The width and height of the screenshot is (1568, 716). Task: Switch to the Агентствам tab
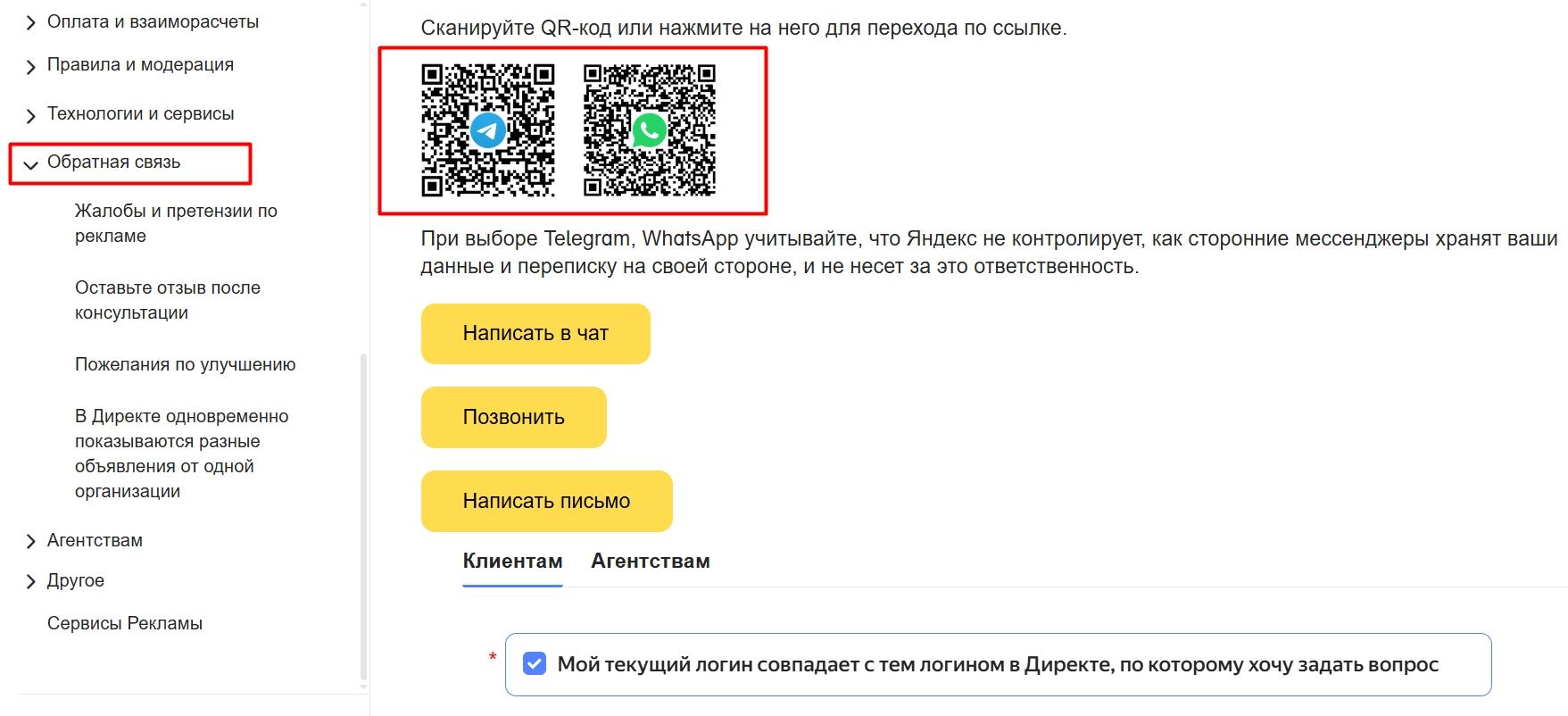pos(651,561)
